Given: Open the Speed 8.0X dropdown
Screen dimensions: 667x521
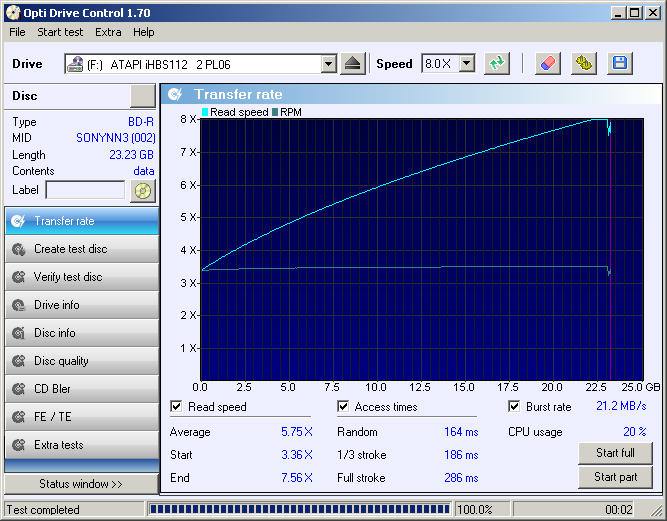Looking at the screenshot, I should coord(467,64).
